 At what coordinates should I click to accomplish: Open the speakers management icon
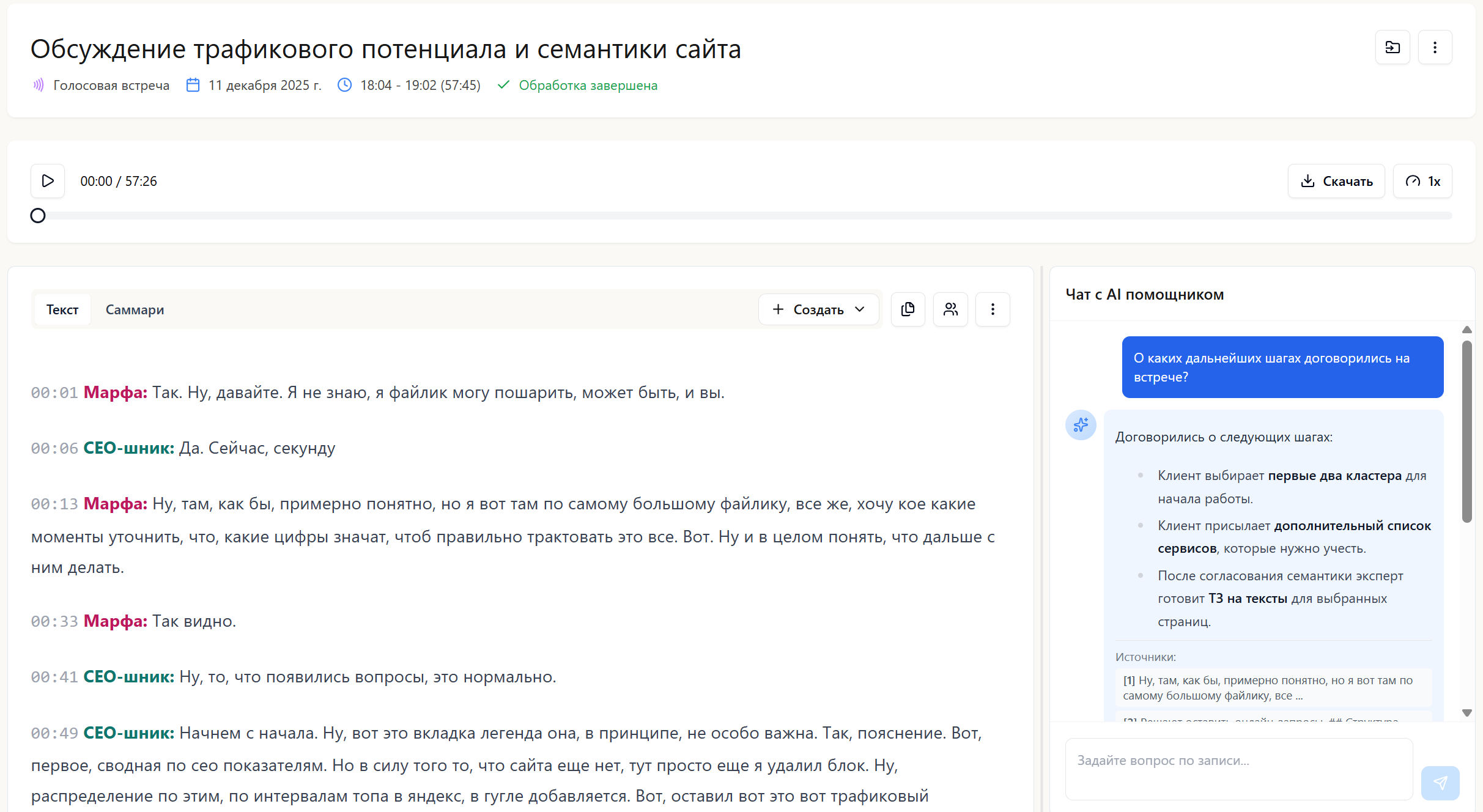(950, 309)
